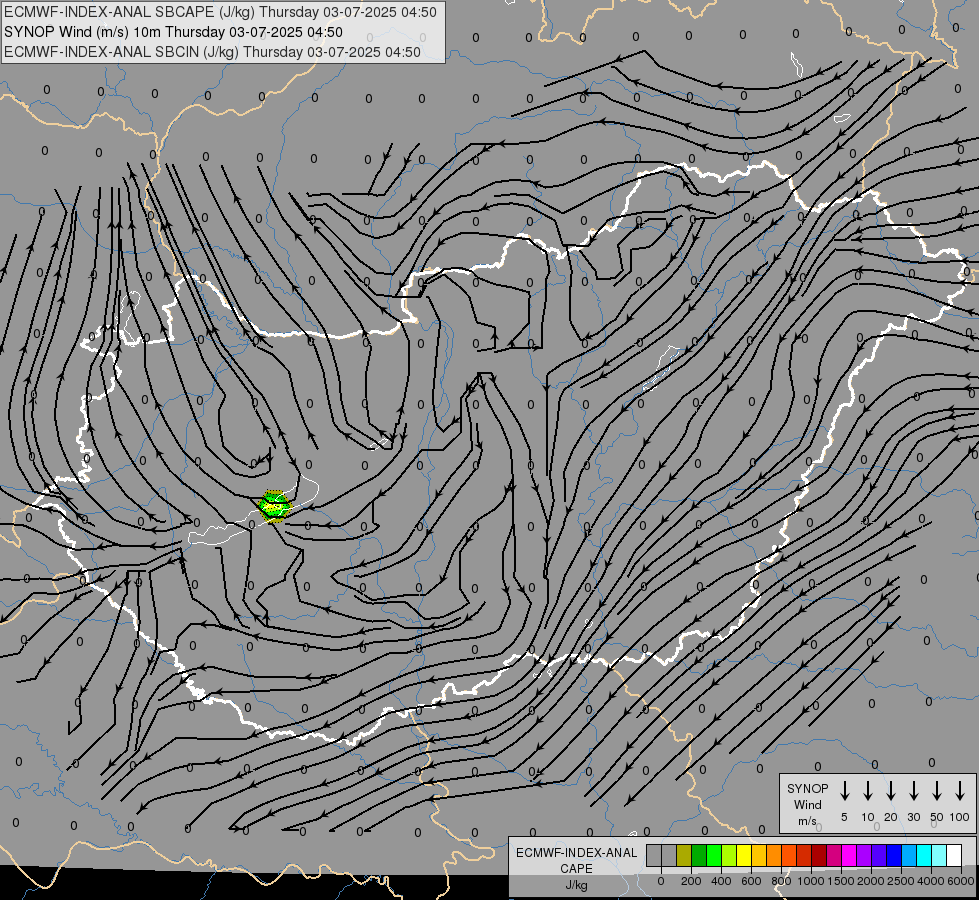Click the SYNOP Wind 10m header line
The width and height of the screenshot is (979, 900).
pos(174,32)
